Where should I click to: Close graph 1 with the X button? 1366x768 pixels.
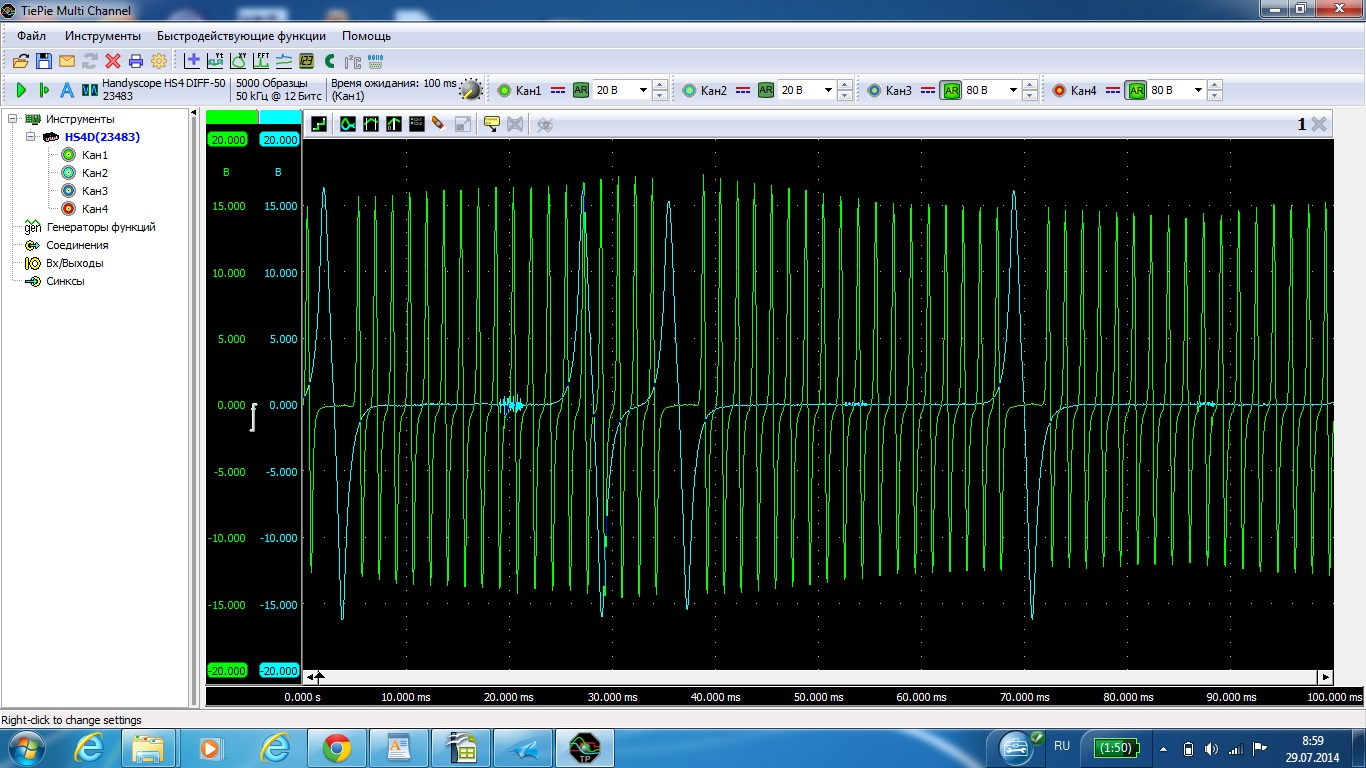click(1319, 124)
